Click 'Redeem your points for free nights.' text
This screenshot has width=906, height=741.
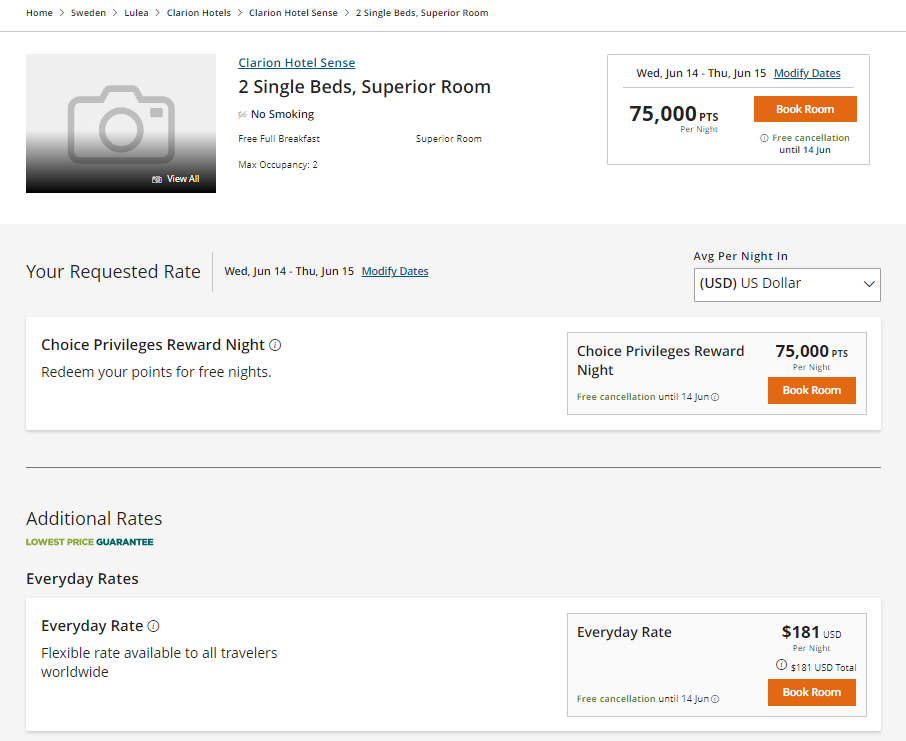156,372
